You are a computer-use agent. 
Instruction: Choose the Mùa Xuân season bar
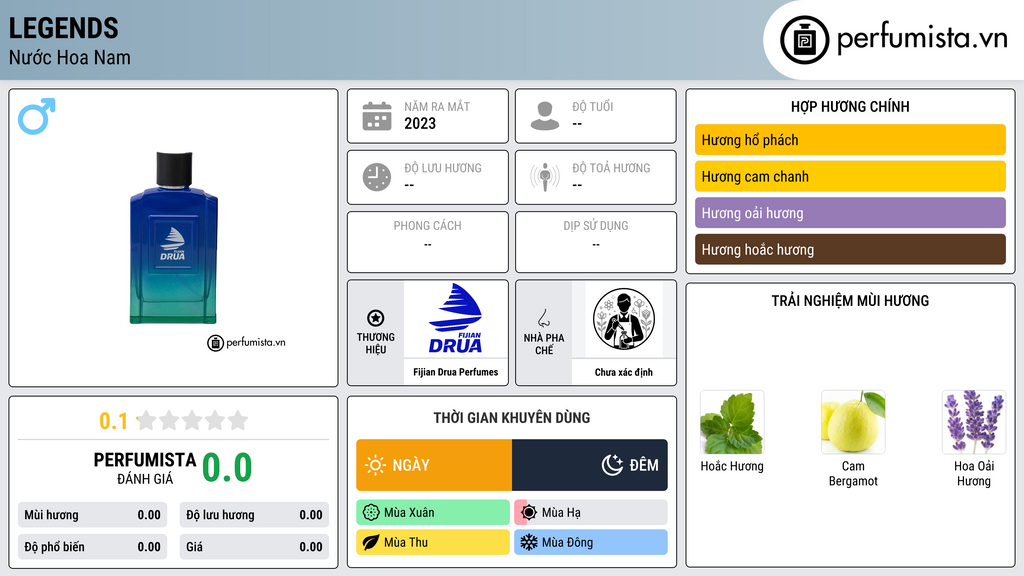433,513
